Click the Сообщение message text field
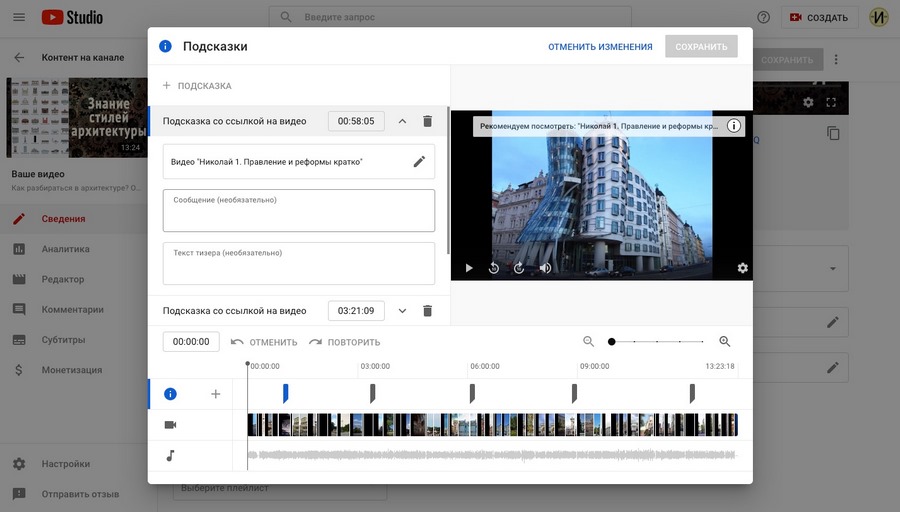900x512 pixels. (298, 211)
